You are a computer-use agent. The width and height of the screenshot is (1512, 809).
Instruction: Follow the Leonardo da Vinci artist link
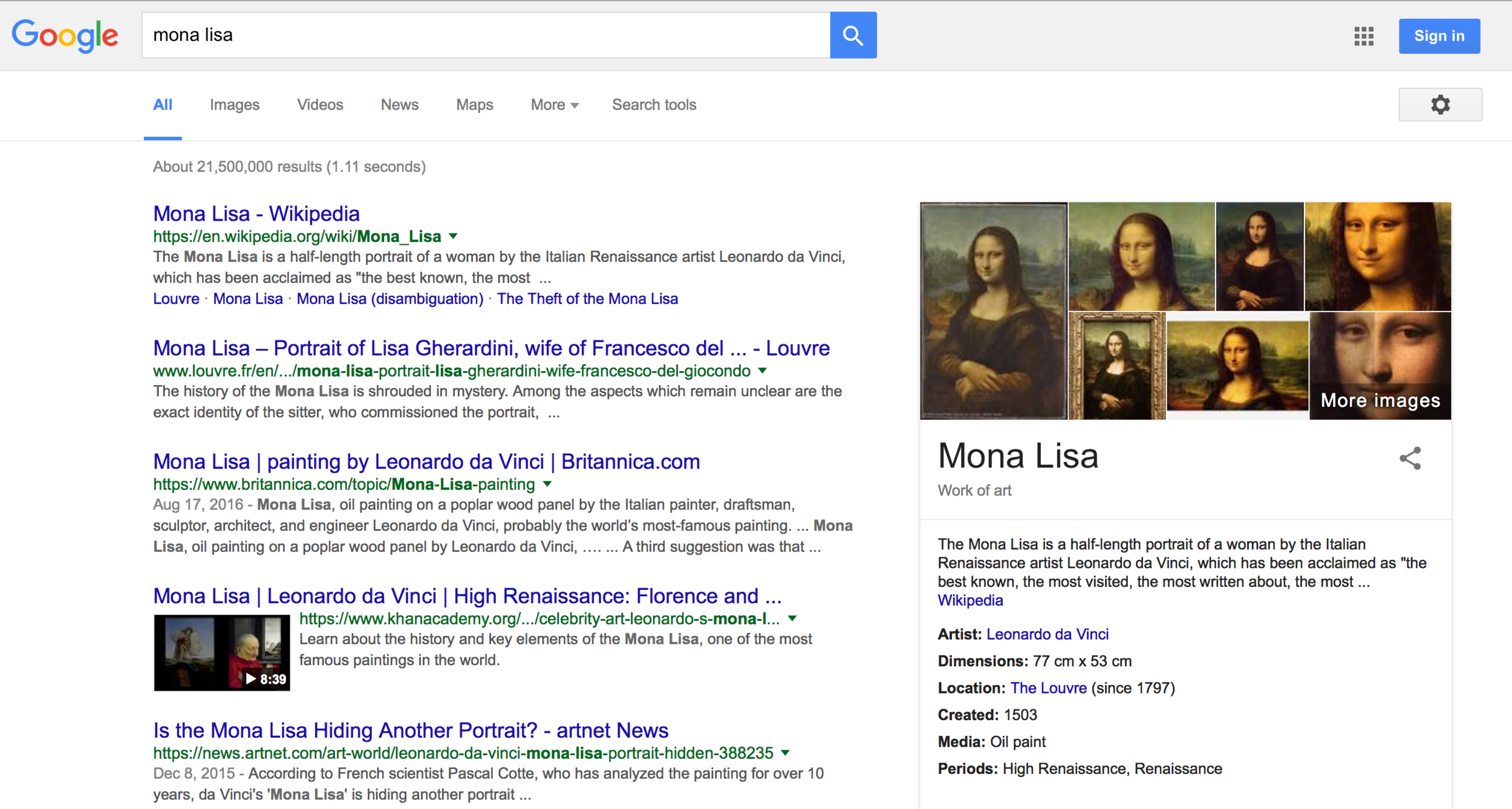click(x=1047, y=634)
